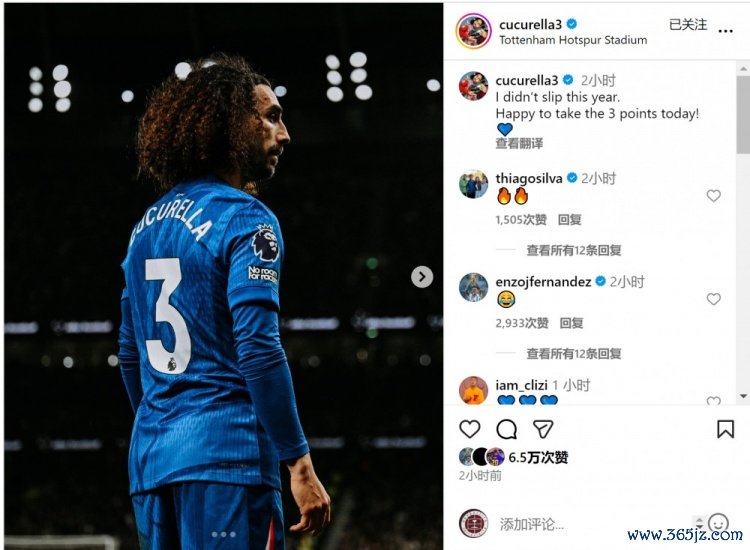Save the post with the bookmark icon
The width and height of the screenshot is (750, 550).
click(x=725, y=429)
